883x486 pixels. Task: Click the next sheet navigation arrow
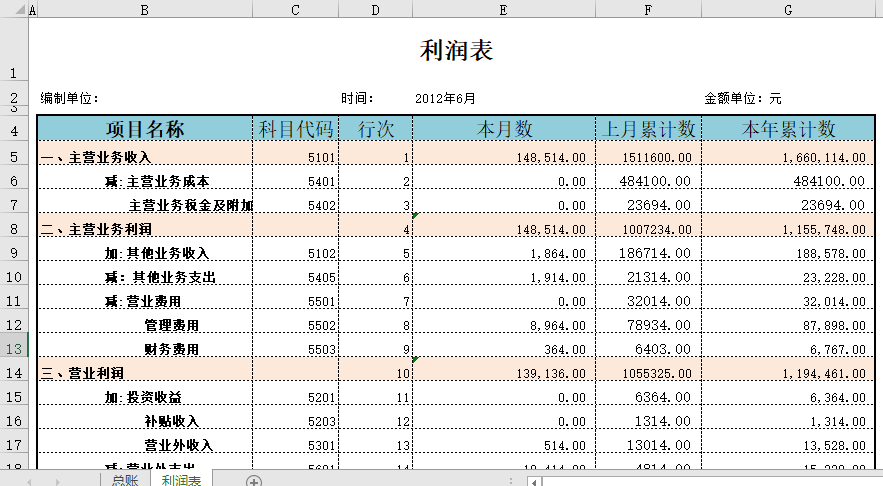[56, 481]
